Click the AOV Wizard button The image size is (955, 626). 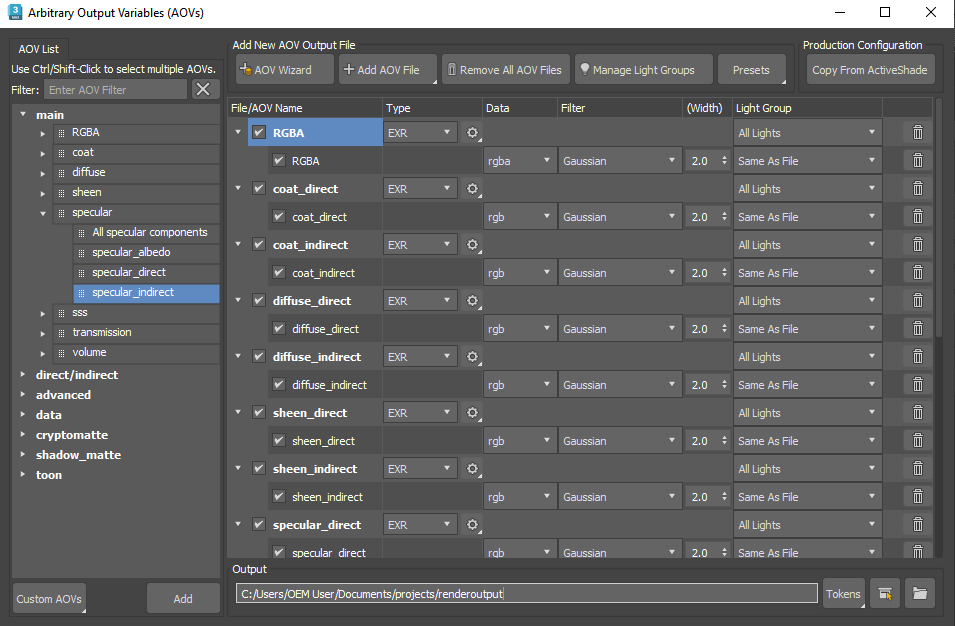(276, 70)
